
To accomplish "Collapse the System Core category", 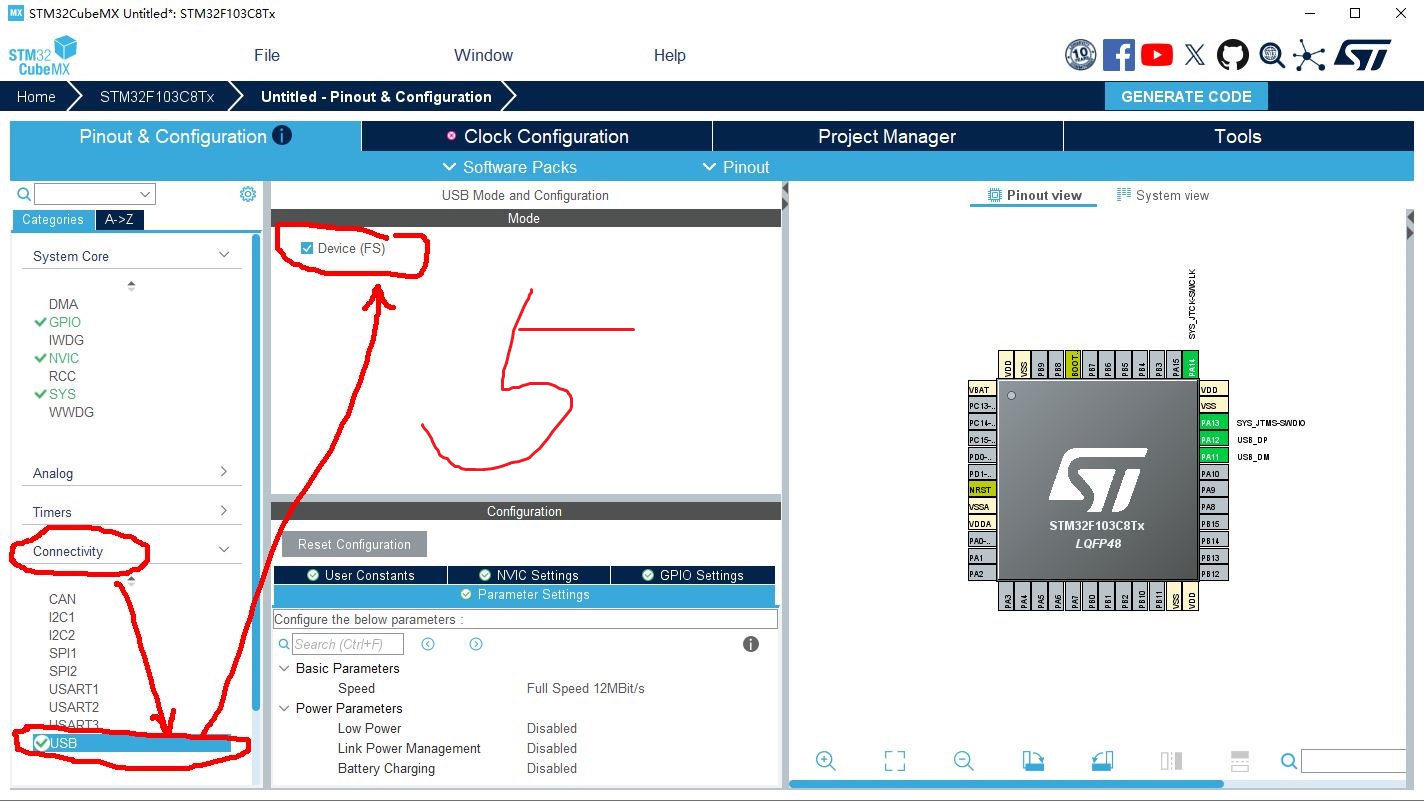I will [x=224, y=255].
